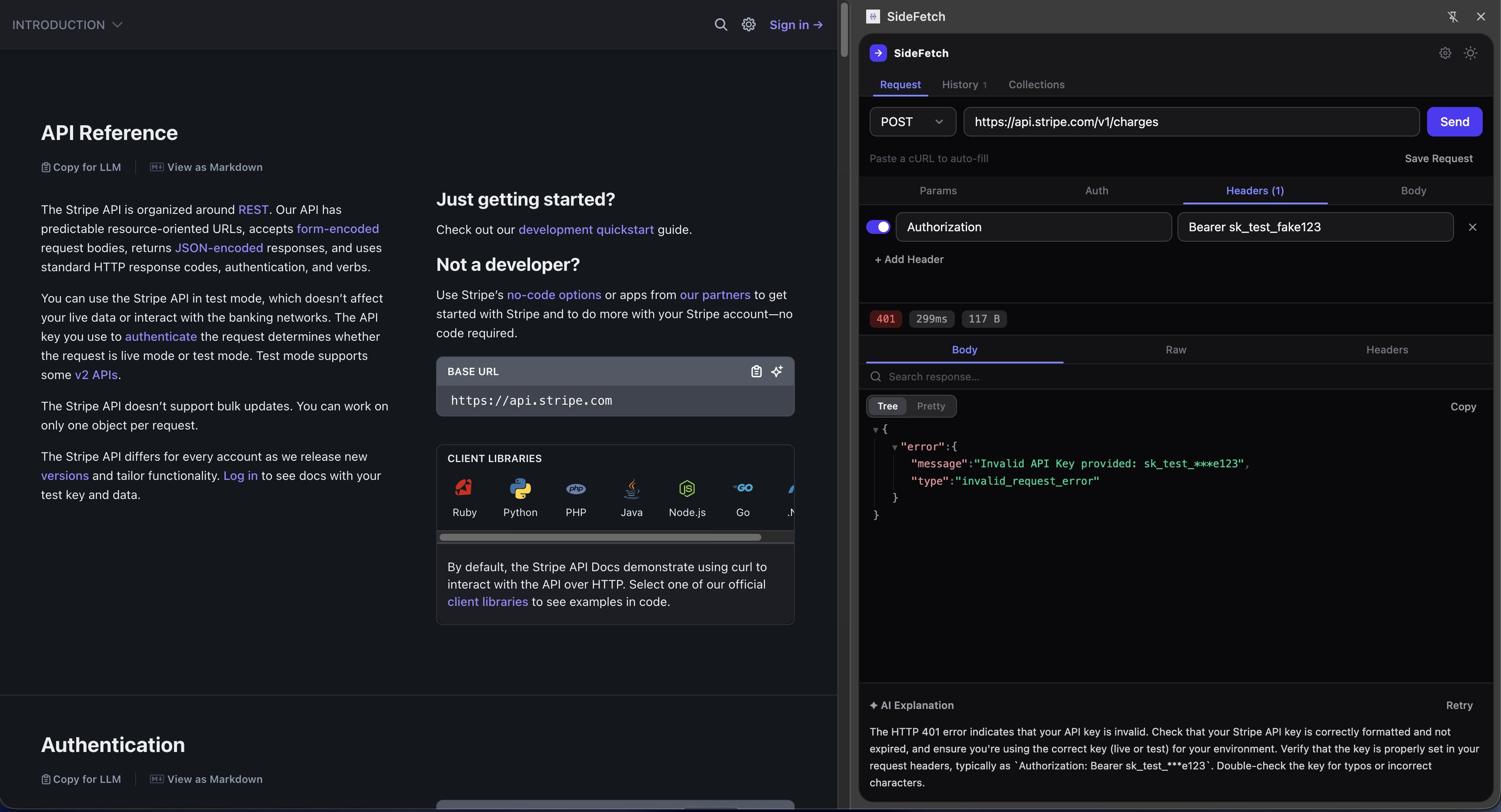Viewport: 1501px width, 812px height.
Task: Select the Auth request tab
Action: (x=1096, y=190)
